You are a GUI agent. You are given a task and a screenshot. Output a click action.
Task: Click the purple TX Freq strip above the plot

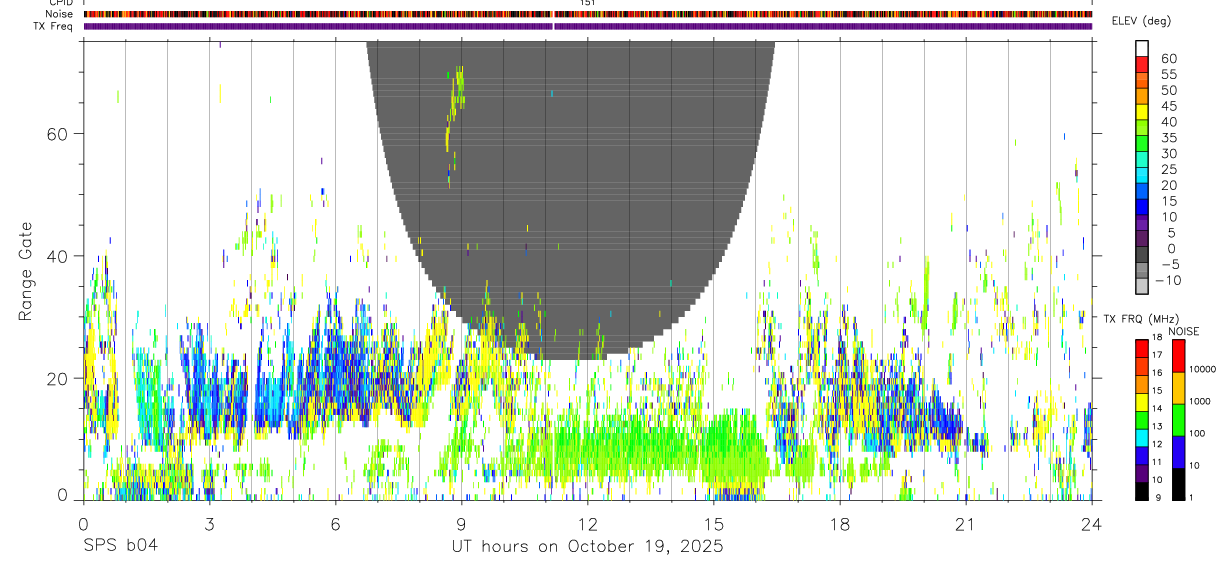tap(588, 26)
